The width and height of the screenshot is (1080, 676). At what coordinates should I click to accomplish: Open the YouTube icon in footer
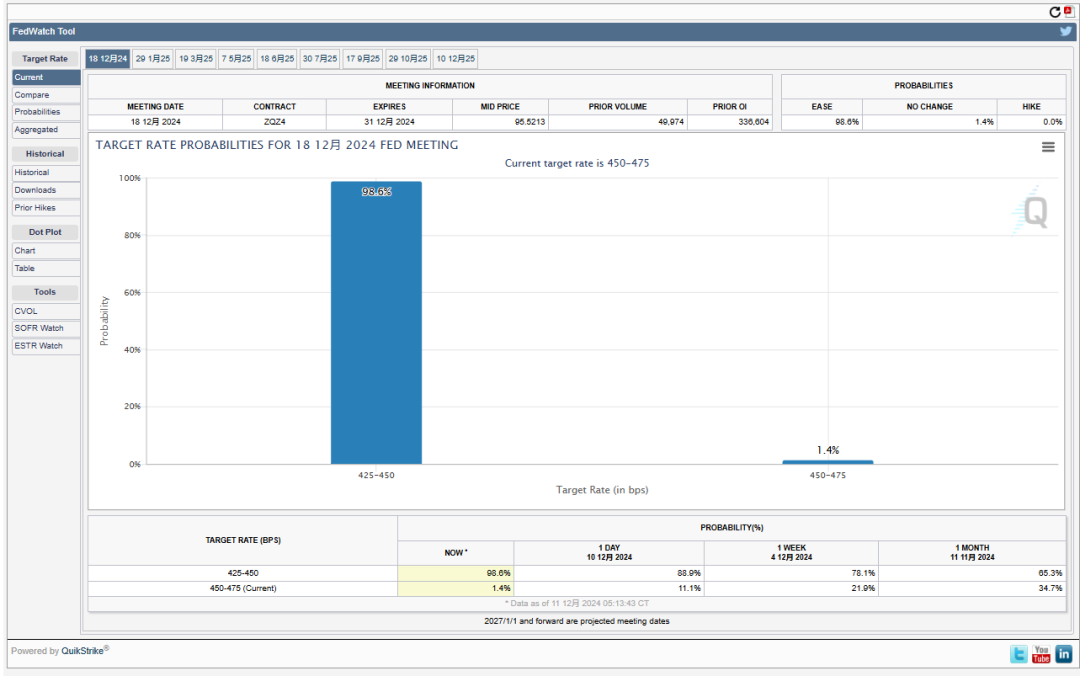[x=1041, y=654]
